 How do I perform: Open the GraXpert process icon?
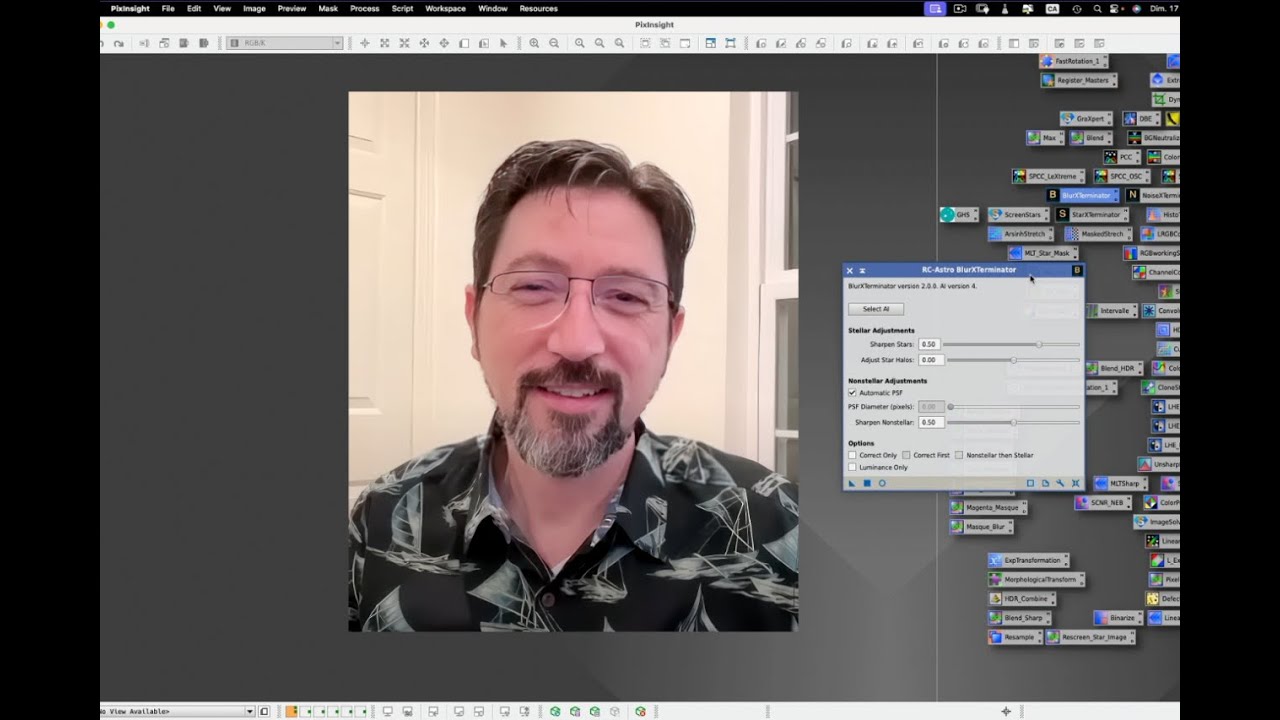coord(1086,118)
